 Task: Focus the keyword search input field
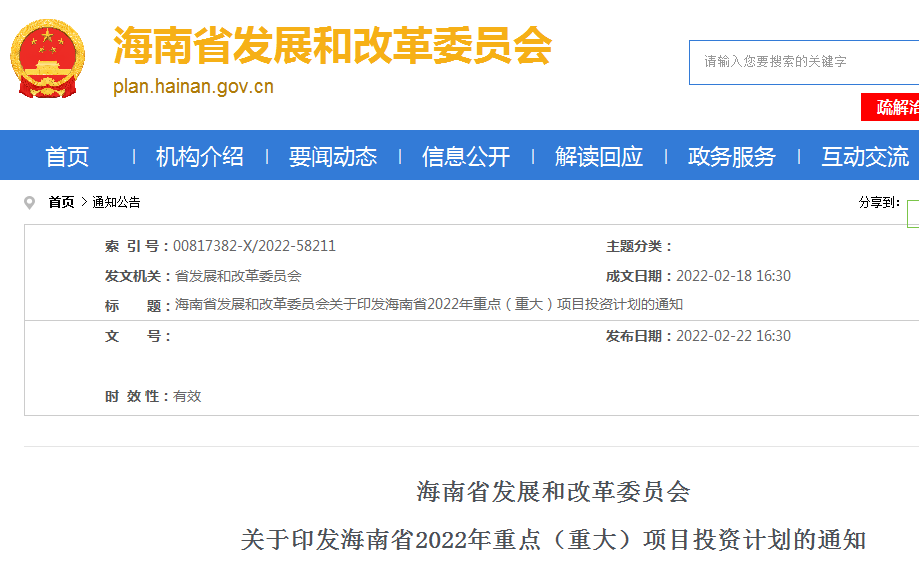804,62
